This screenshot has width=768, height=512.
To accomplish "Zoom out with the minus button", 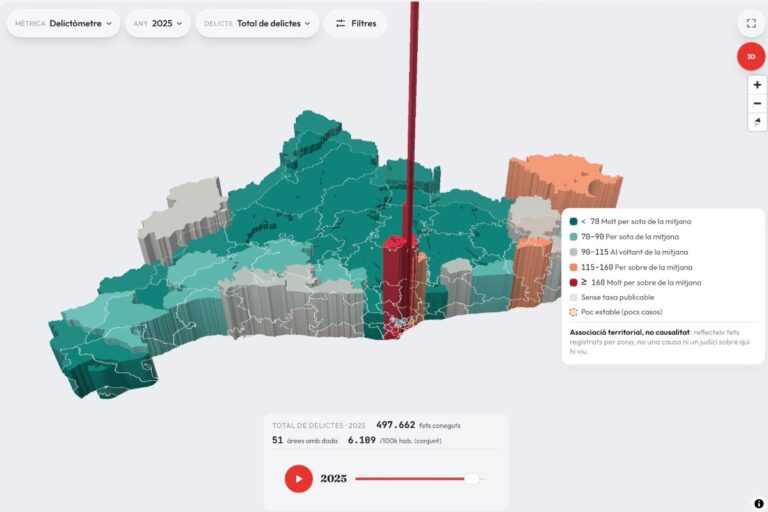I will coord(757,103).
